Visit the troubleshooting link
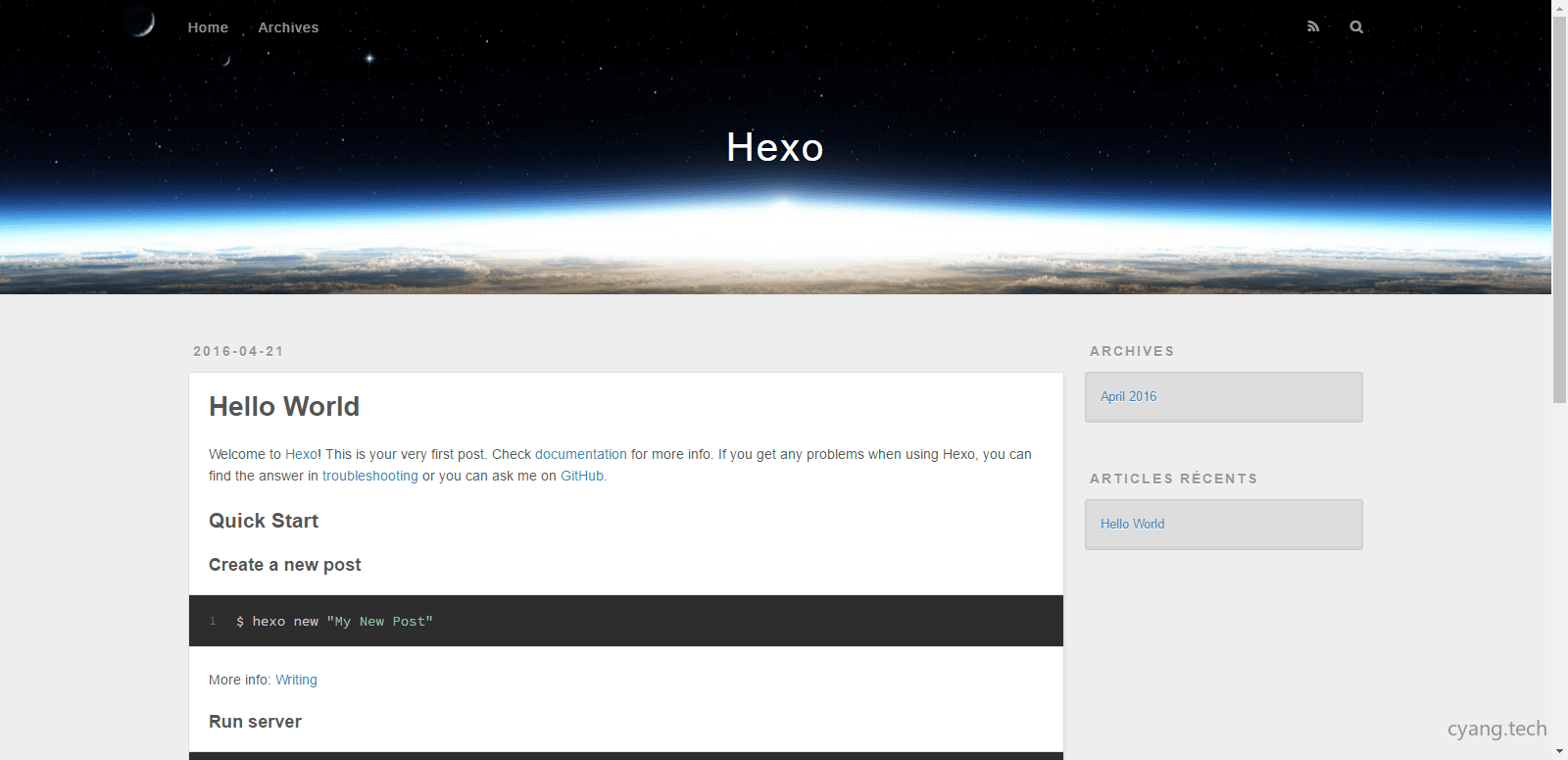Screen dimensions: 1568x760 pyautogui.click(x=369, y=476)
